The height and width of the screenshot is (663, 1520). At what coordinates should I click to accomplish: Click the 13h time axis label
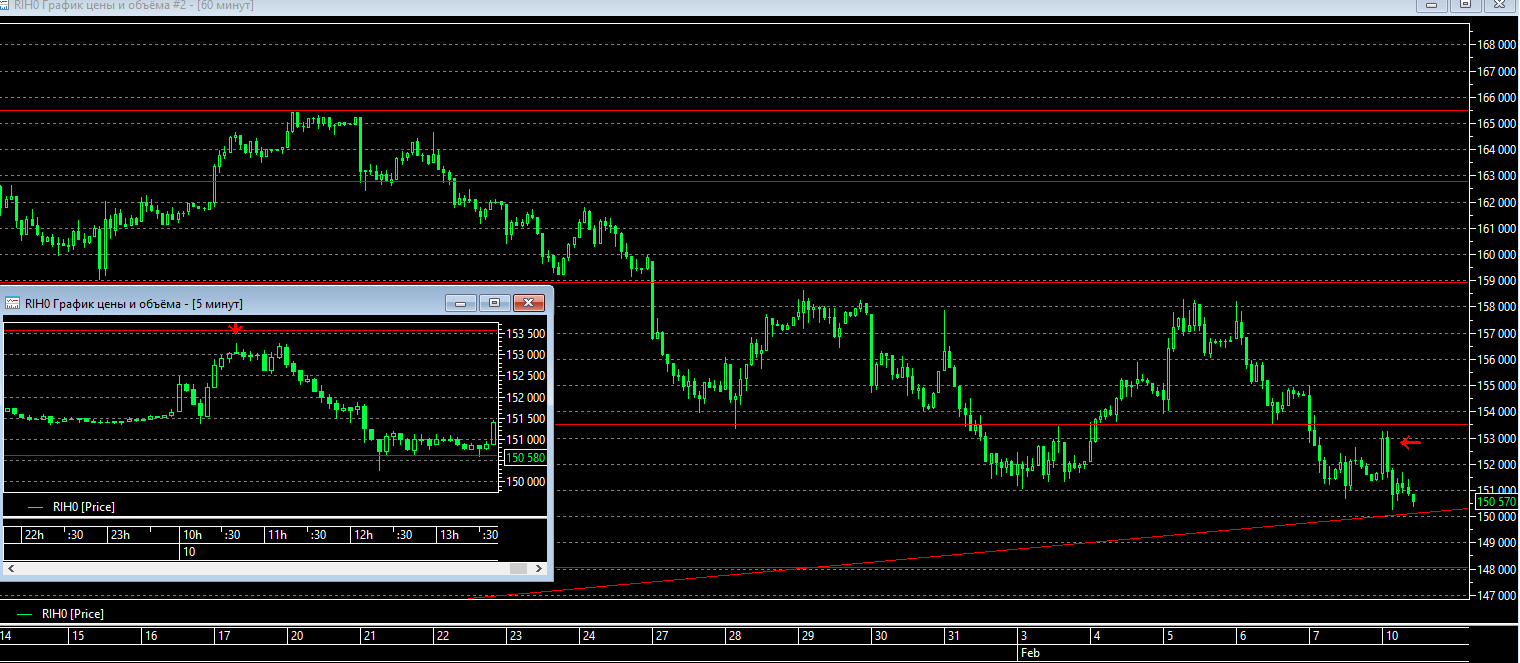point(449,535)
